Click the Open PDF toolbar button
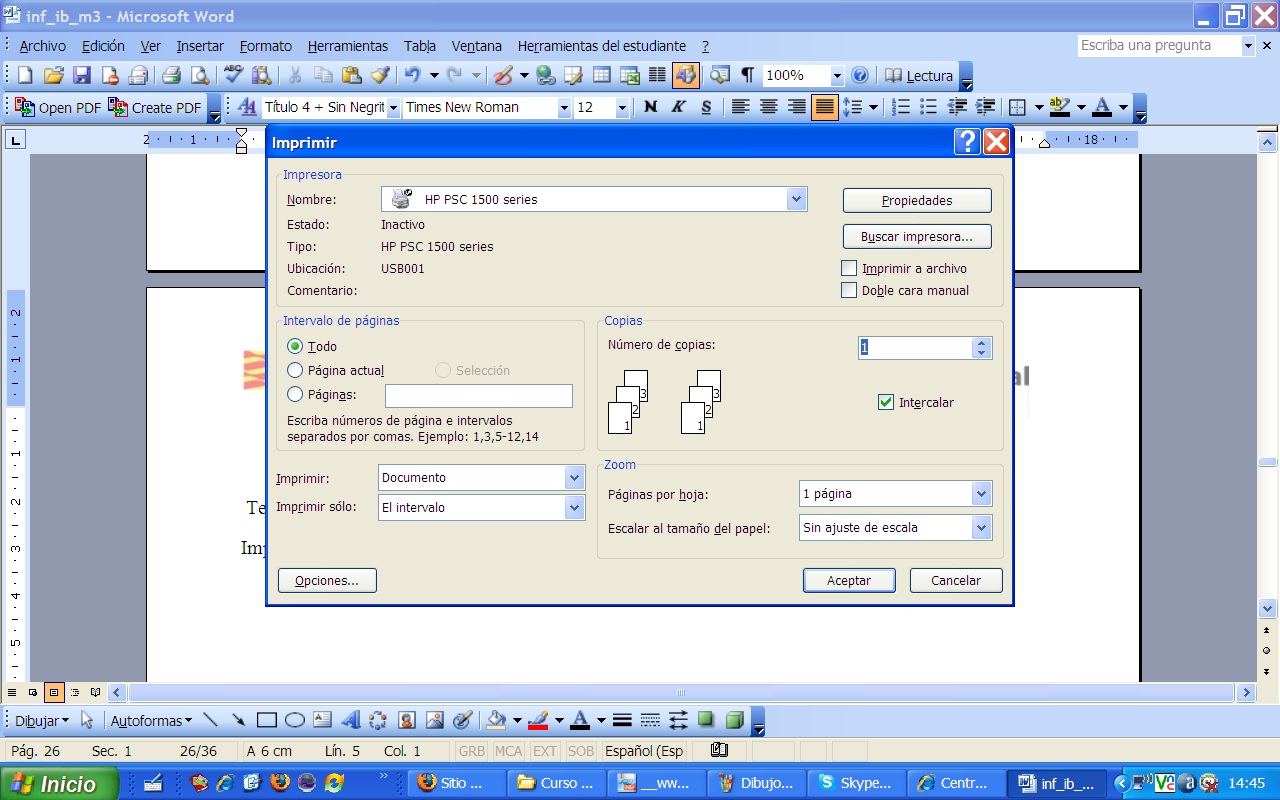The width and height of the screenshot is (1280, 800). point(58,107)
